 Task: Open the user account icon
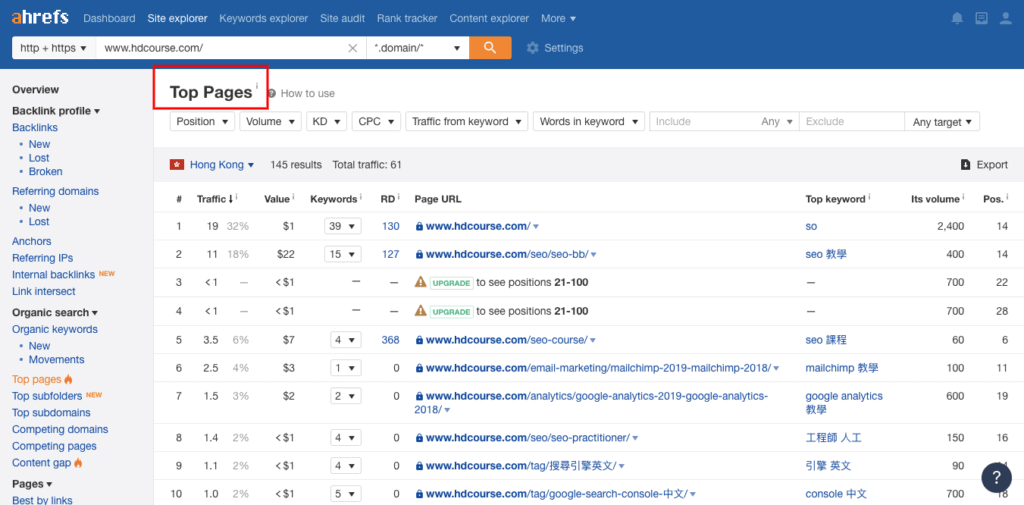click(1006, 18)
